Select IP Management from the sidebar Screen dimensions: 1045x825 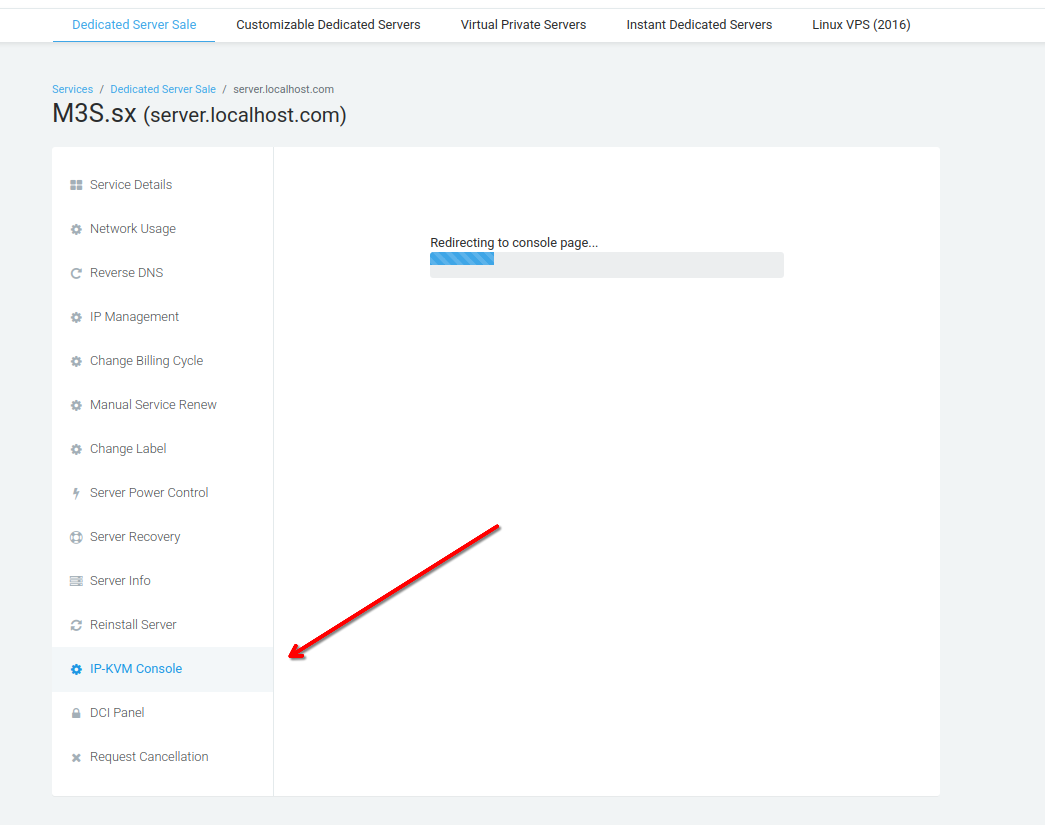tap(134, 317)
